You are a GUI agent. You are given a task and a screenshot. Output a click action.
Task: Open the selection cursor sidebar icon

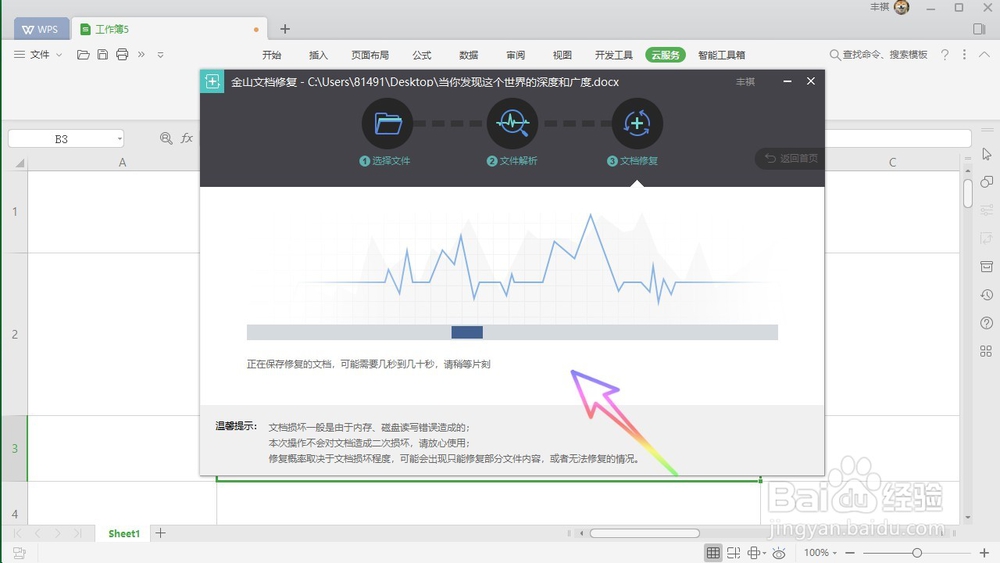(987, 154)
